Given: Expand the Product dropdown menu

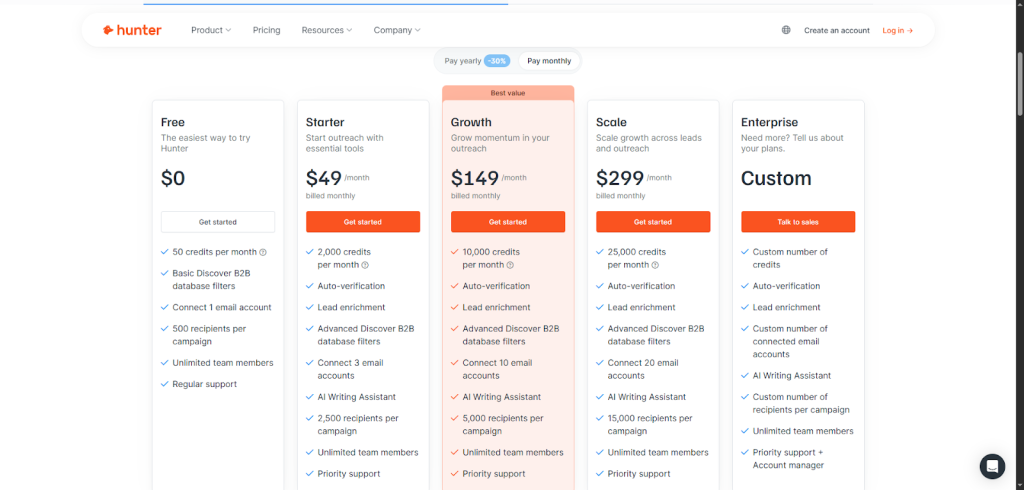Looking at the screenshot, I should click(x=210, y=30).
